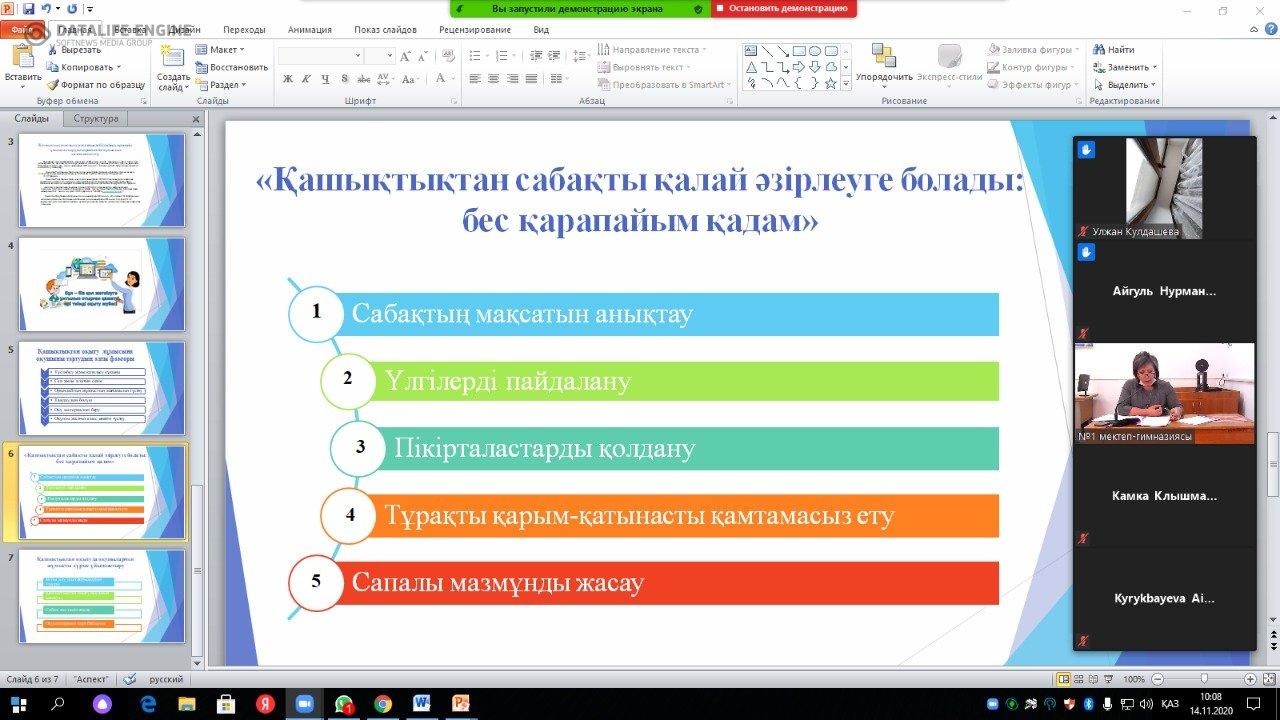Justify text with the justify icon
This screenshot has width=1280, height=720.
tap(531, 79)
